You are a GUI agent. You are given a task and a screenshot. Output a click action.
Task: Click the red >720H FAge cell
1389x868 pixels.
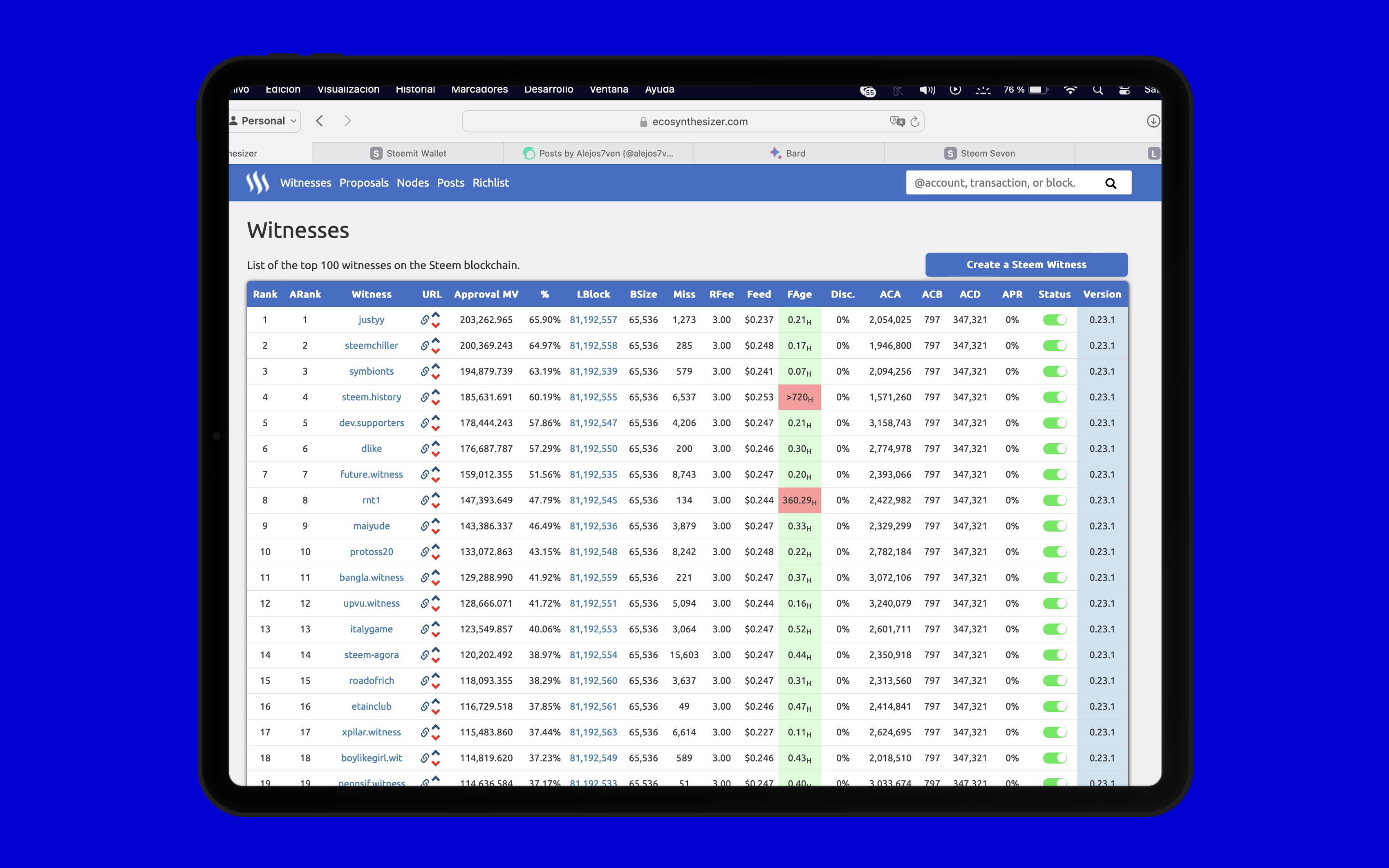pos(800,397)
